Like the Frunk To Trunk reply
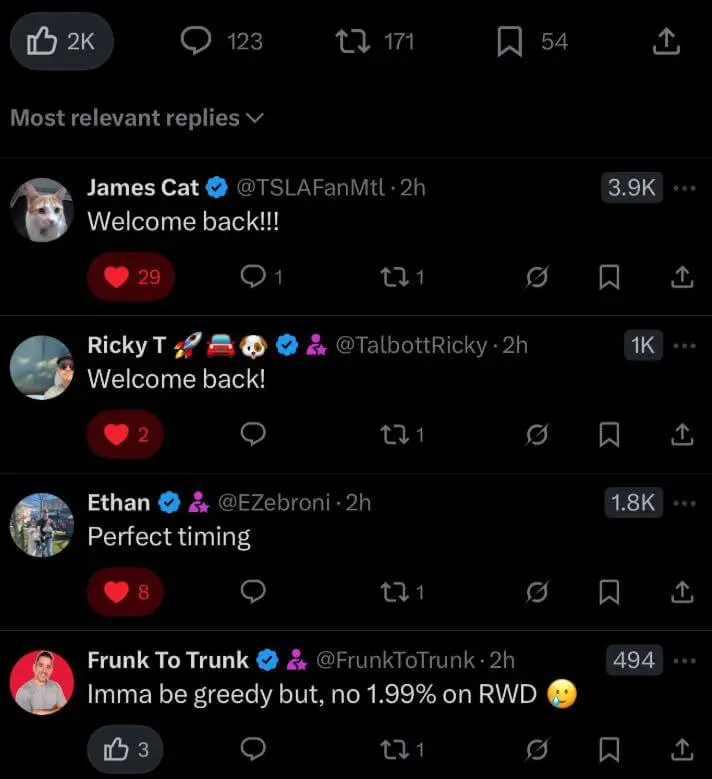Image resolution: width=712 pixels, height=779 pixels. [x=126, y=749]
